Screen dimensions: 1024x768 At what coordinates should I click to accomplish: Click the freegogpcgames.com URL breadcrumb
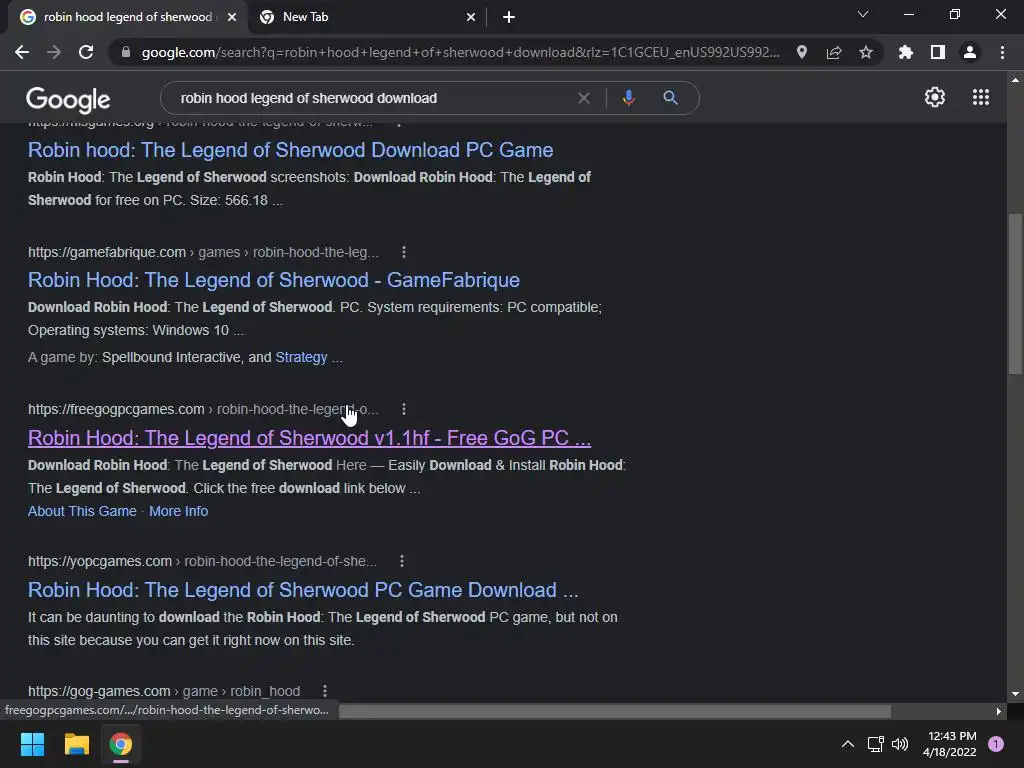click(203, 409)
